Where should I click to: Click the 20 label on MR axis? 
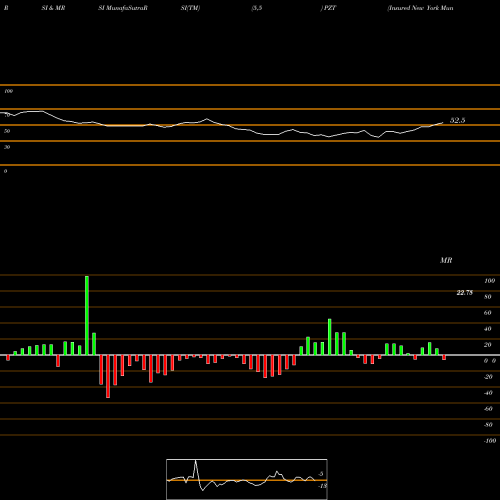tap(488, 345)
